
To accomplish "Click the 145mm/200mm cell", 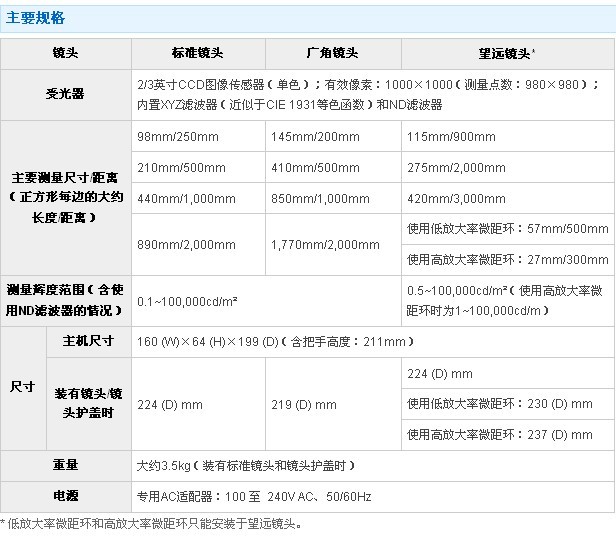I will pos(308,136).
